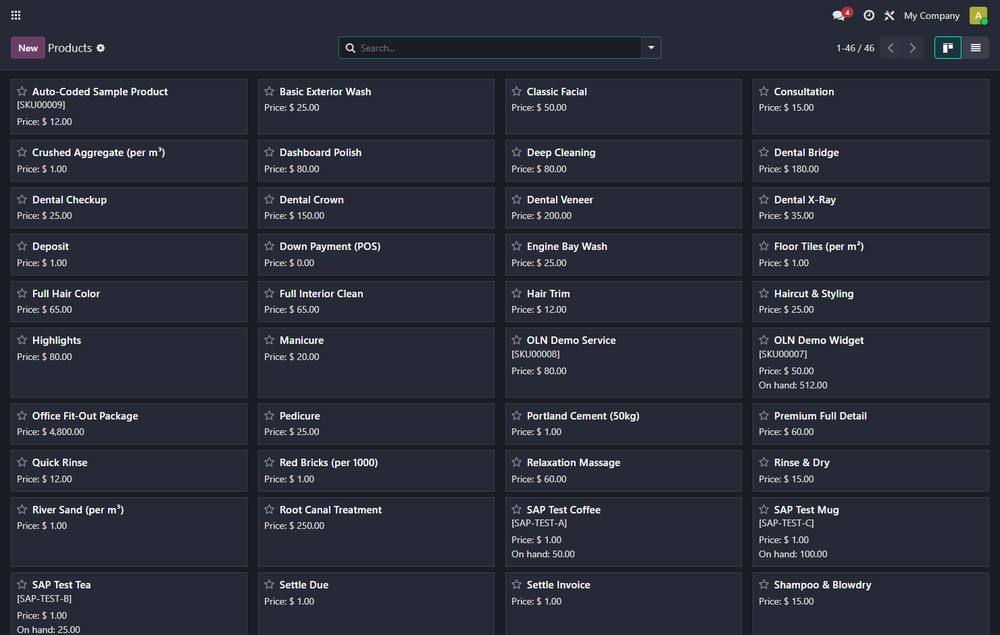
Task: Favorite the Dental Checkup star
Action: [x=22, y=199]
